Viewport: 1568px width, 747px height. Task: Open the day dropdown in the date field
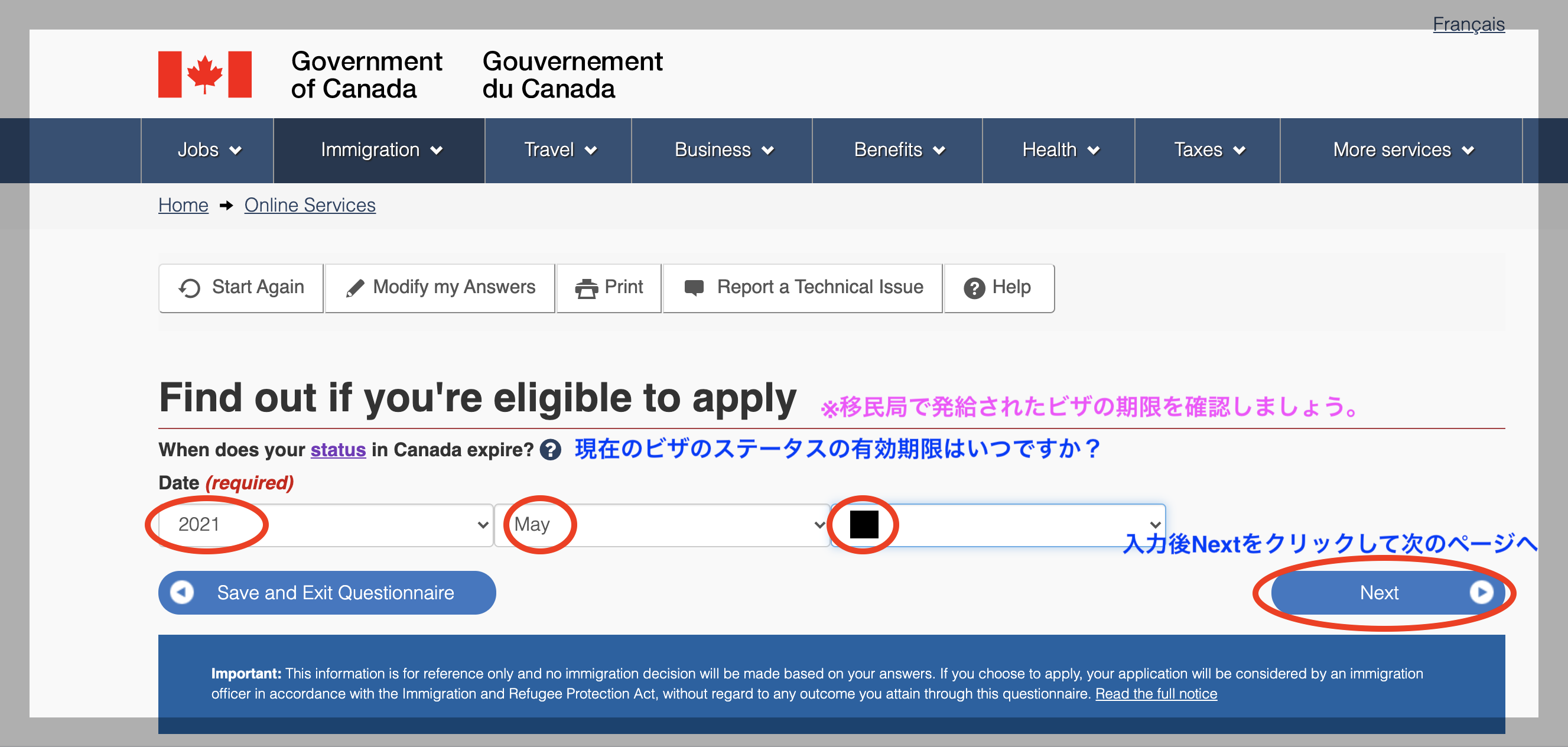coord(998,525)
